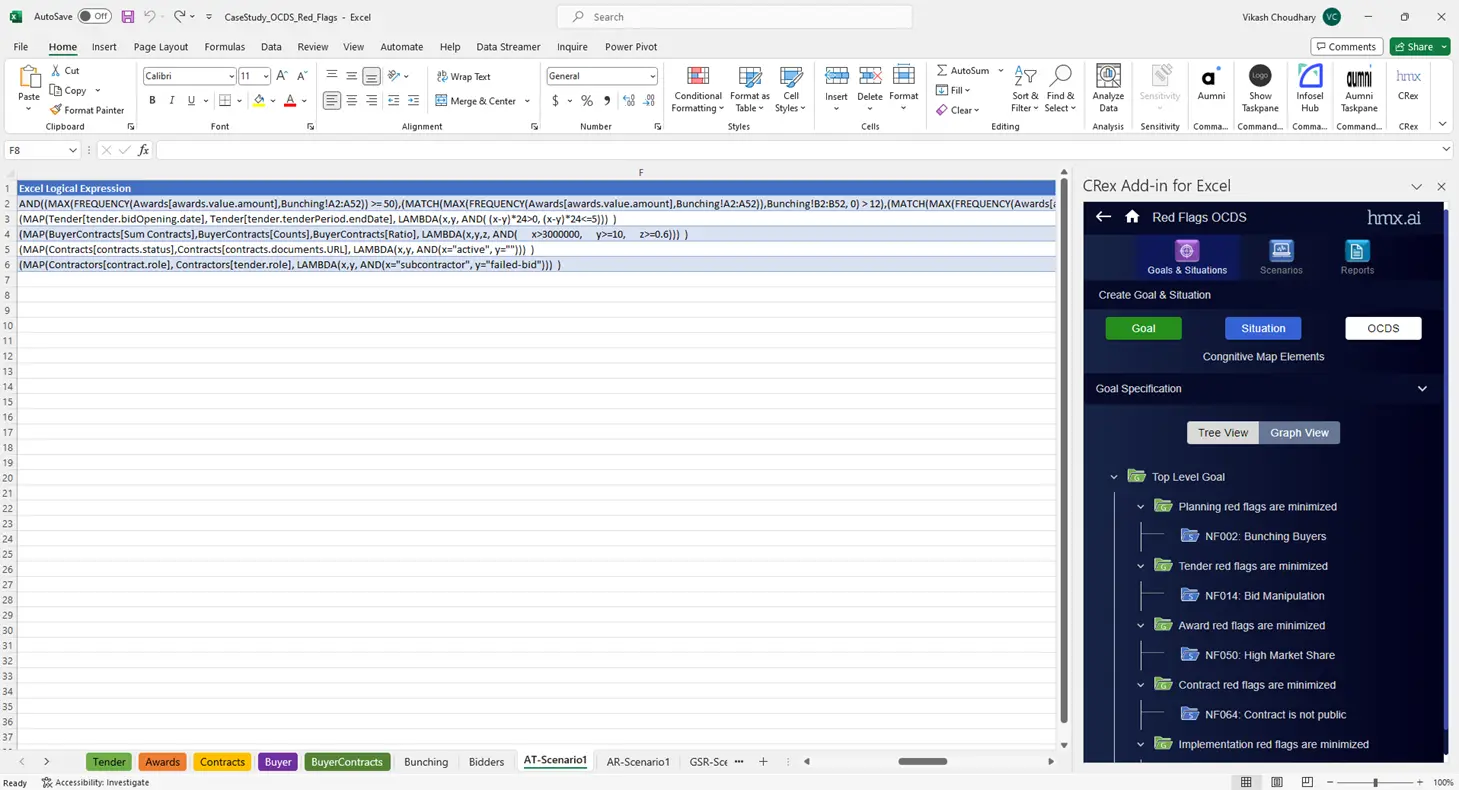Switch to the Awards sheet tab
Viewport: 1459px width, 790px height.
tap(162, 762)
